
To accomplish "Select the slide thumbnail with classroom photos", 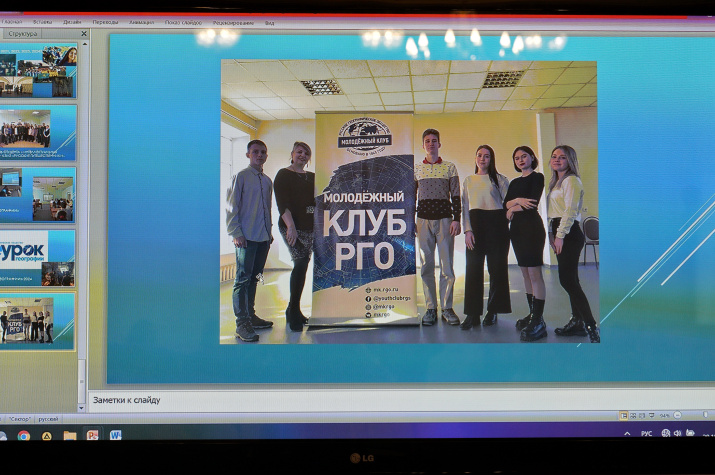I will (38, 195).
